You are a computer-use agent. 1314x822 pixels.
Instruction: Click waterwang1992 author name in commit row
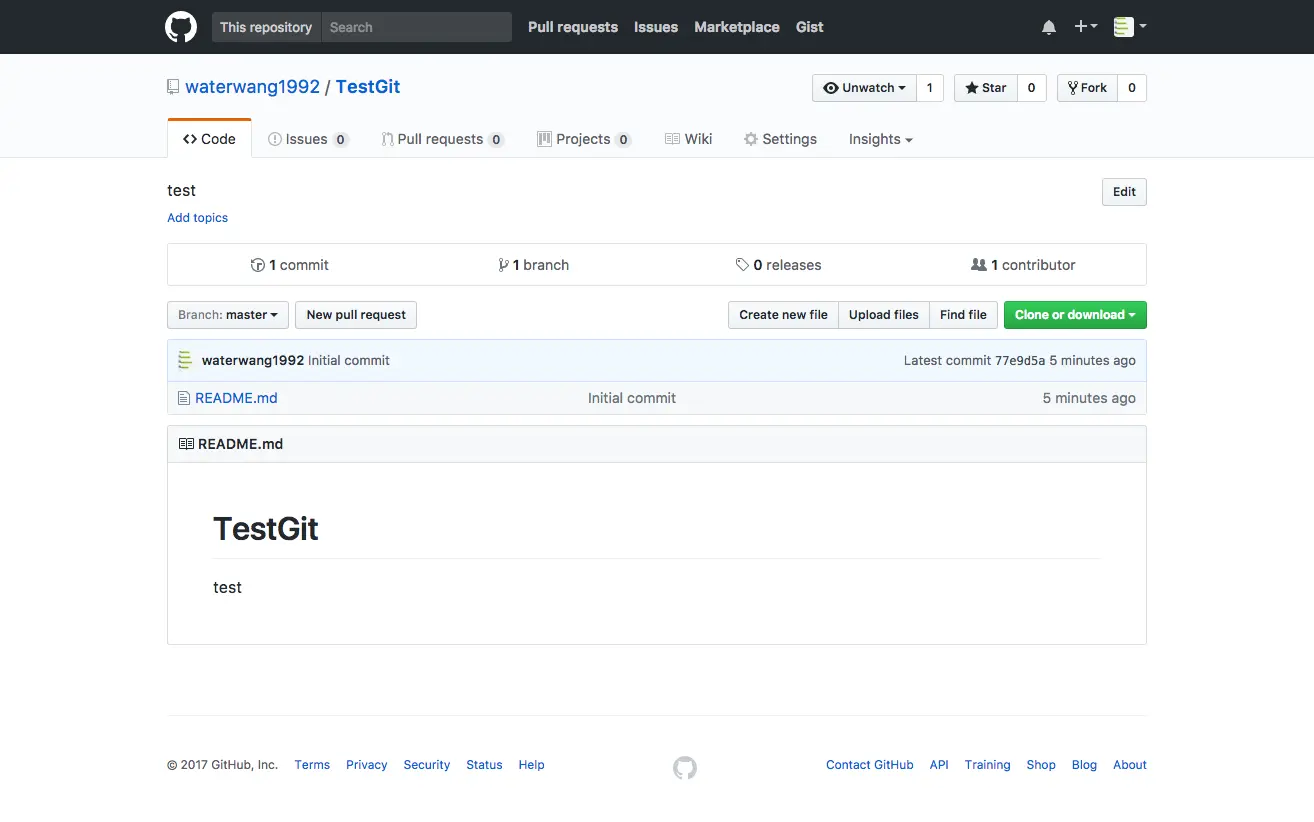pos(253,360)
